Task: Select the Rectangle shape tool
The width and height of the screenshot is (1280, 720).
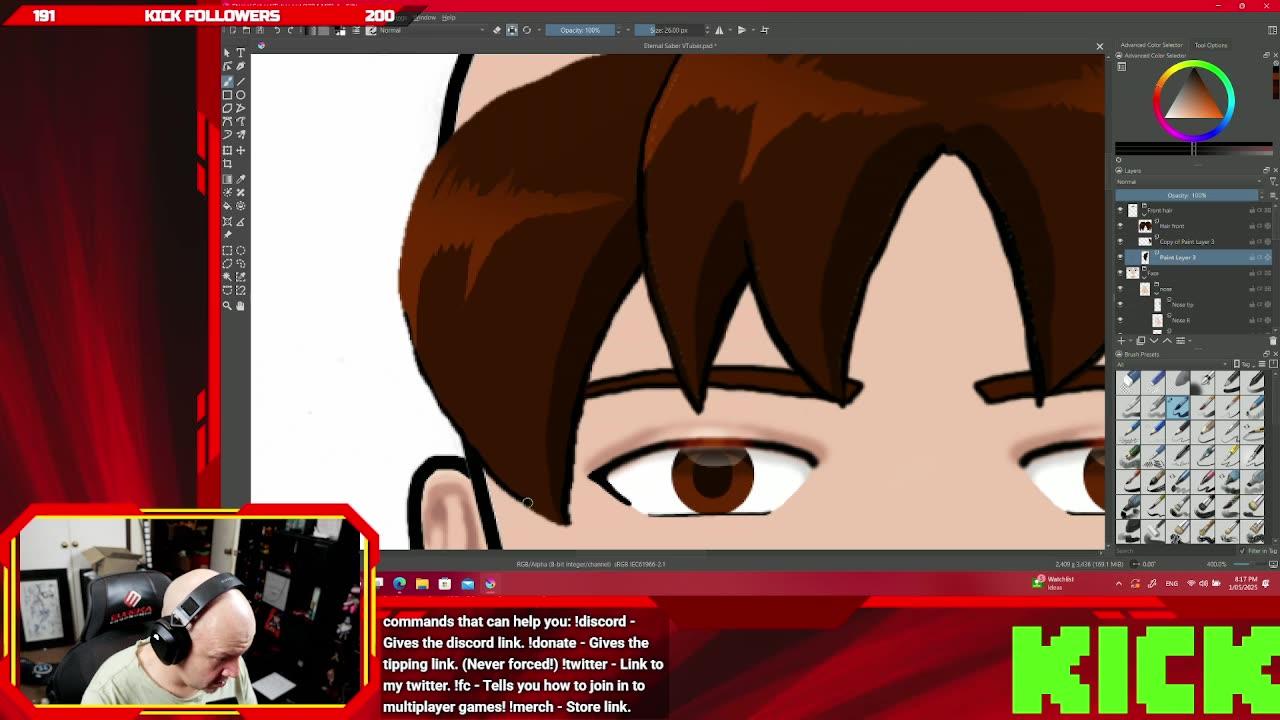Action: tap(227, 95)
